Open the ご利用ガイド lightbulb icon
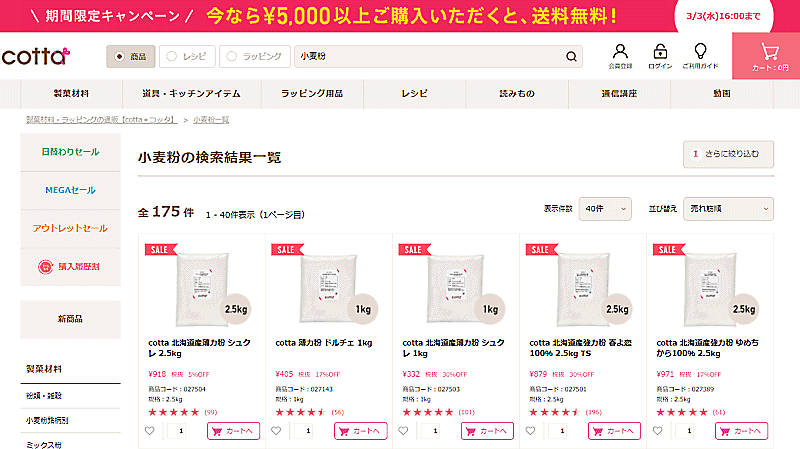The image size is (800, 449). click(x=700, y=55)
